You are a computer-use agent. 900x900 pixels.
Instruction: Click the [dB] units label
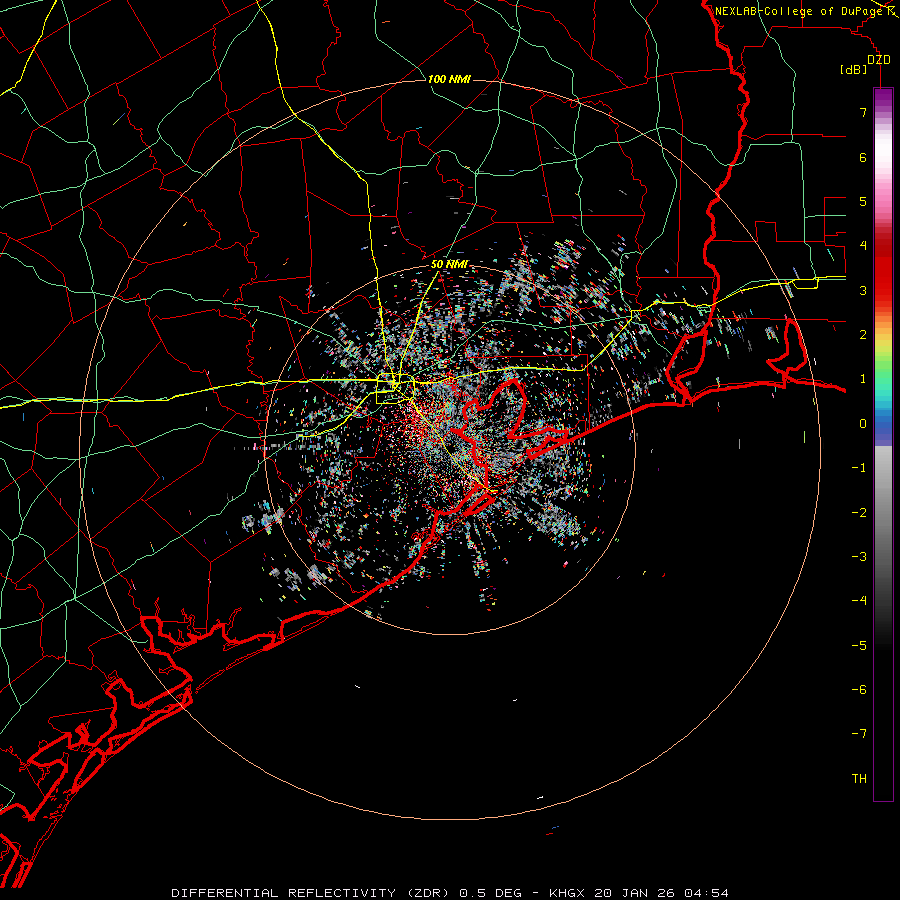[854, 70]
